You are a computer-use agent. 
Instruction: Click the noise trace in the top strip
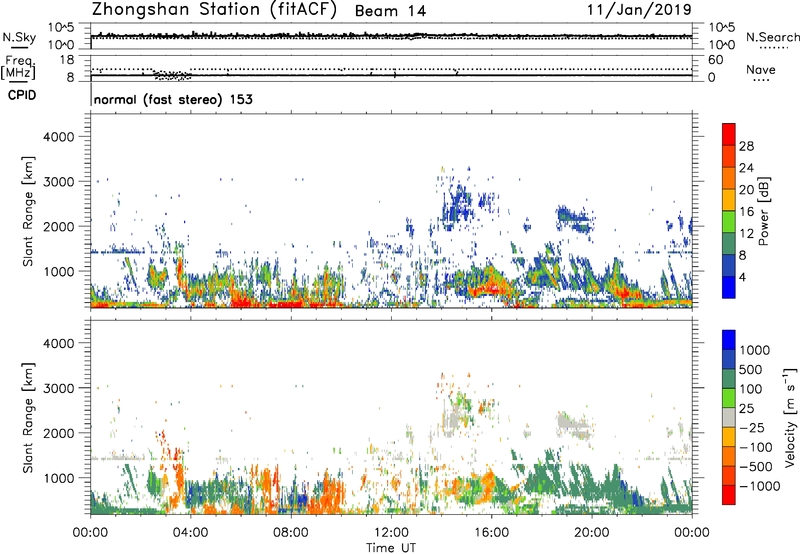(391, 36)
